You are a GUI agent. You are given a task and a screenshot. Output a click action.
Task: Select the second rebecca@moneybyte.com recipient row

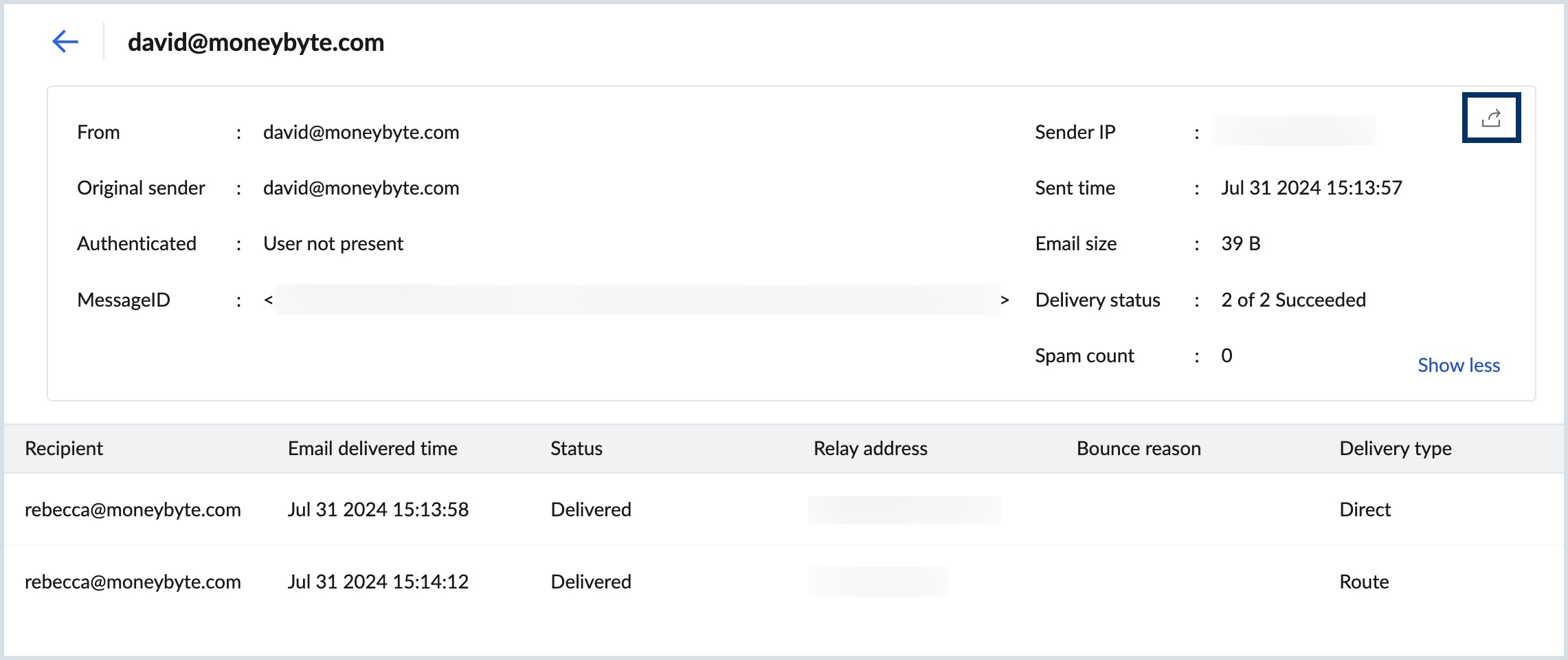133,582
